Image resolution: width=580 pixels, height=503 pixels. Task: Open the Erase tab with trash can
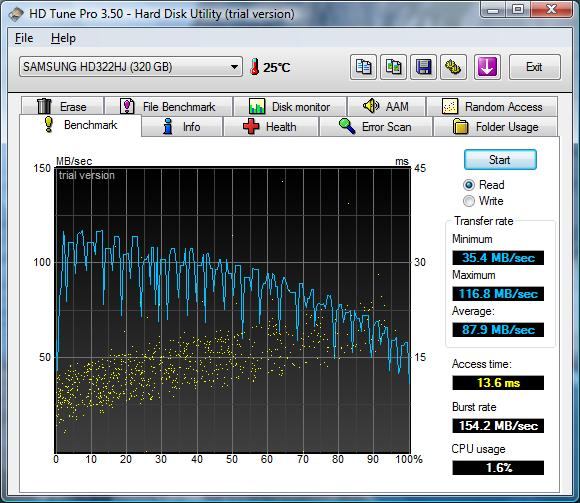pyautogui.click(x=63, y=107)
